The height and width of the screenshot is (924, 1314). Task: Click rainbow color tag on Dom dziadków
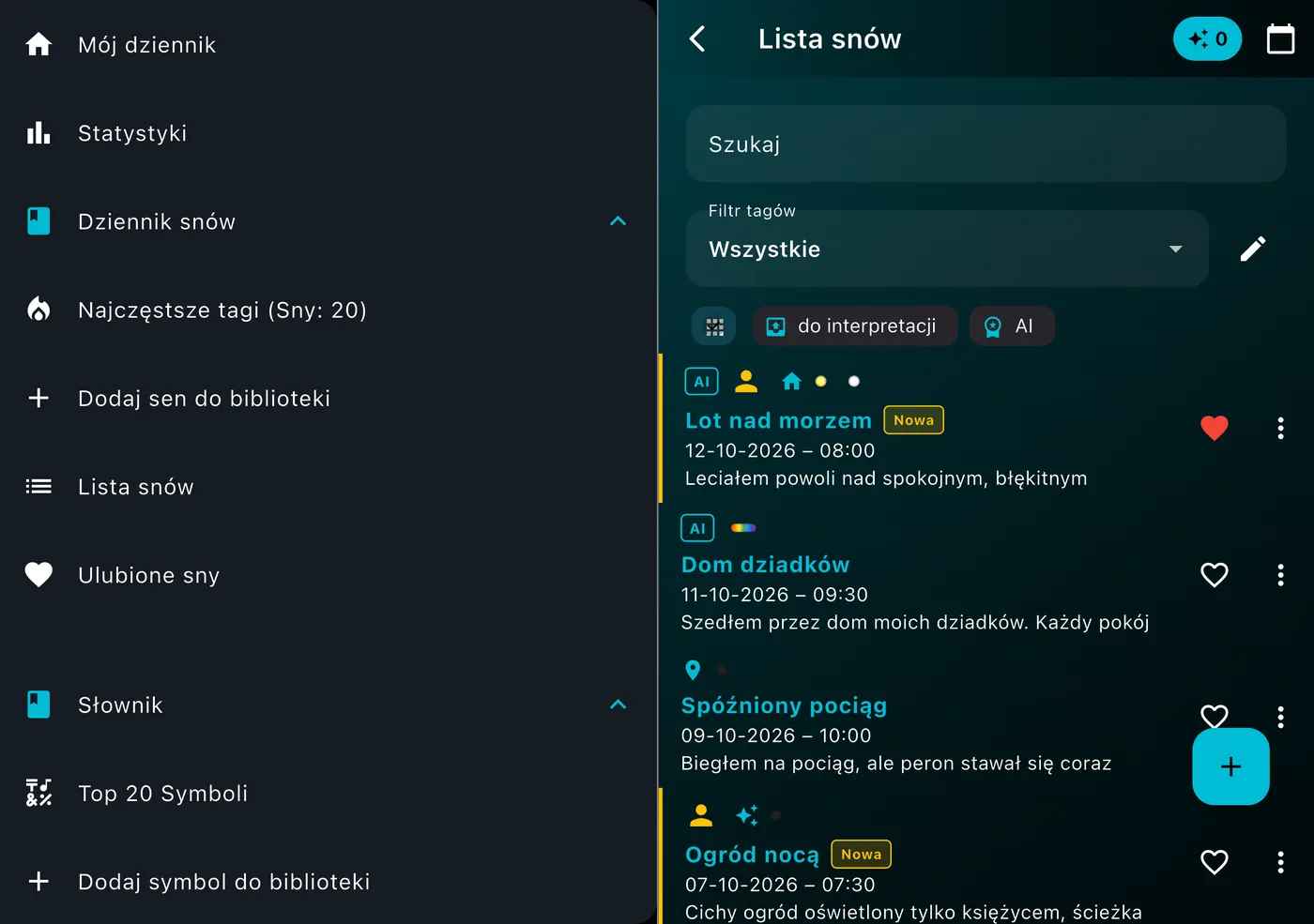(x=743, y=528)
